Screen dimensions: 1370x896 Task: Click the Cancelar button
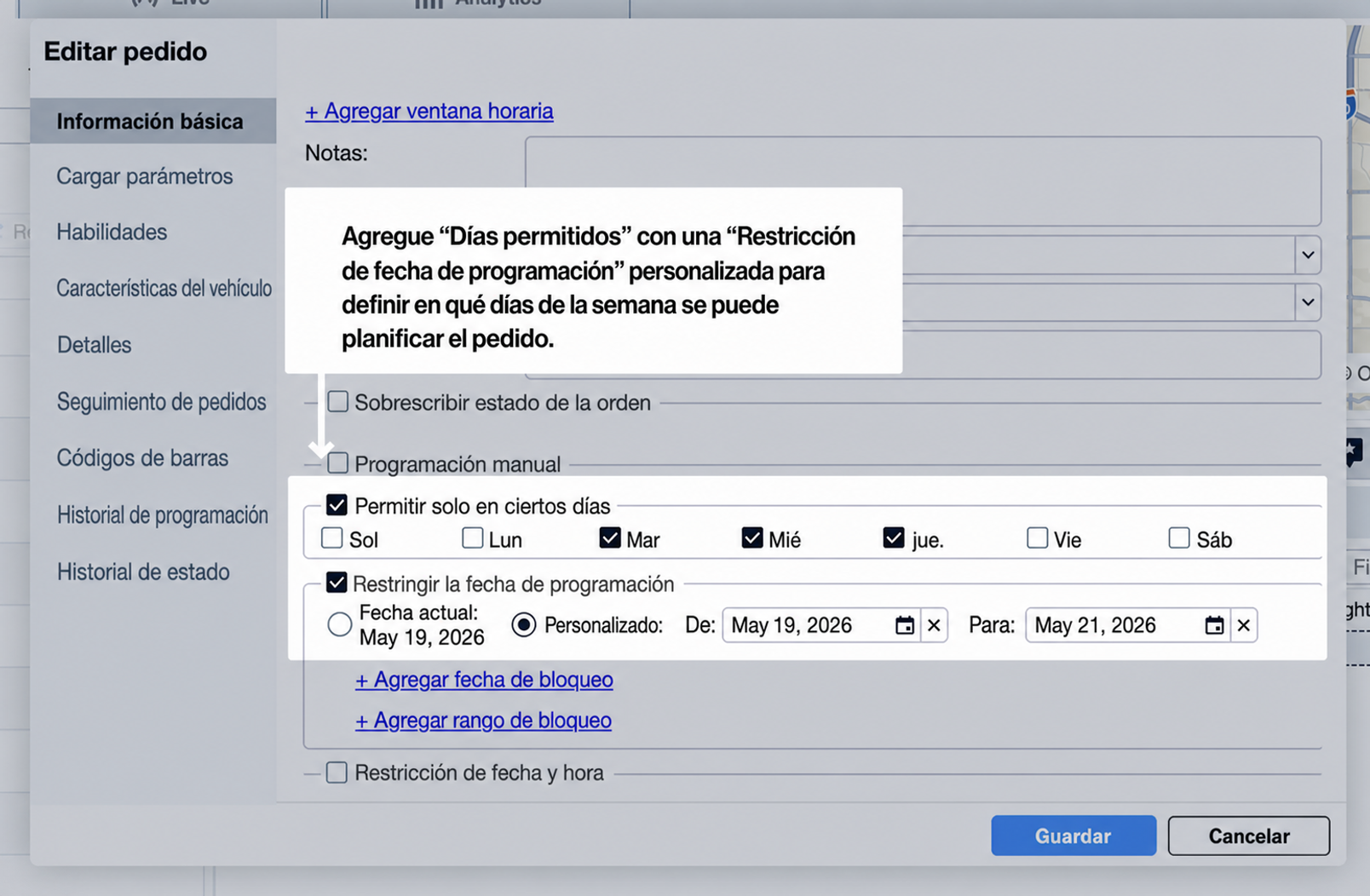click(x=1249, y=836)
